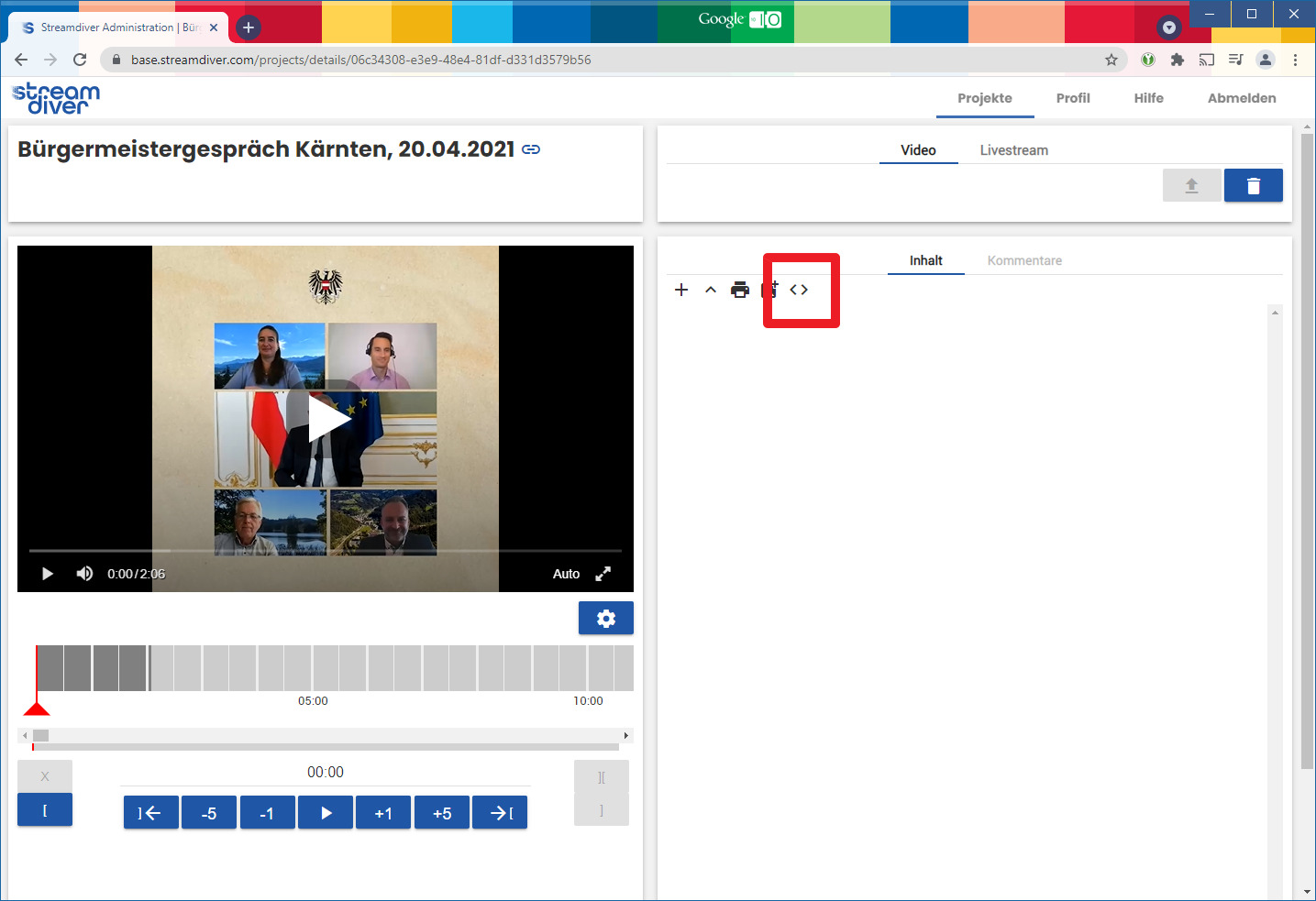Click Abmelden to log out
This screenshot has width=1316, height=901.
1241,98
